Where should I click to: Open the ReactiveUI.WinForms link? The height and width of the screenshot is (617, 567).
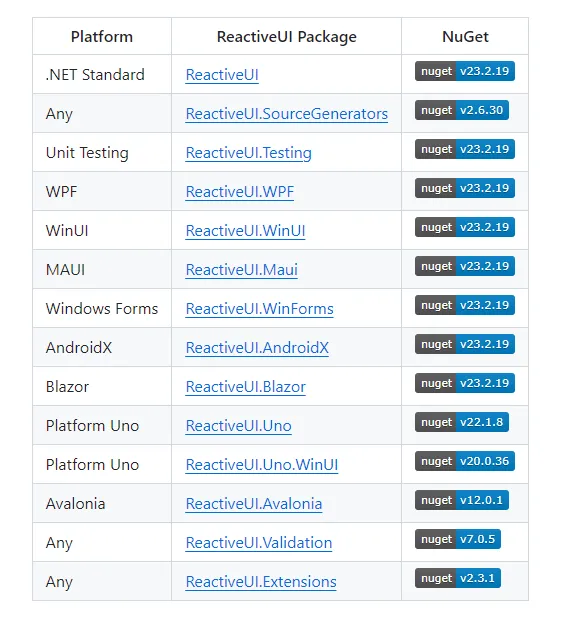coord(259,308)
